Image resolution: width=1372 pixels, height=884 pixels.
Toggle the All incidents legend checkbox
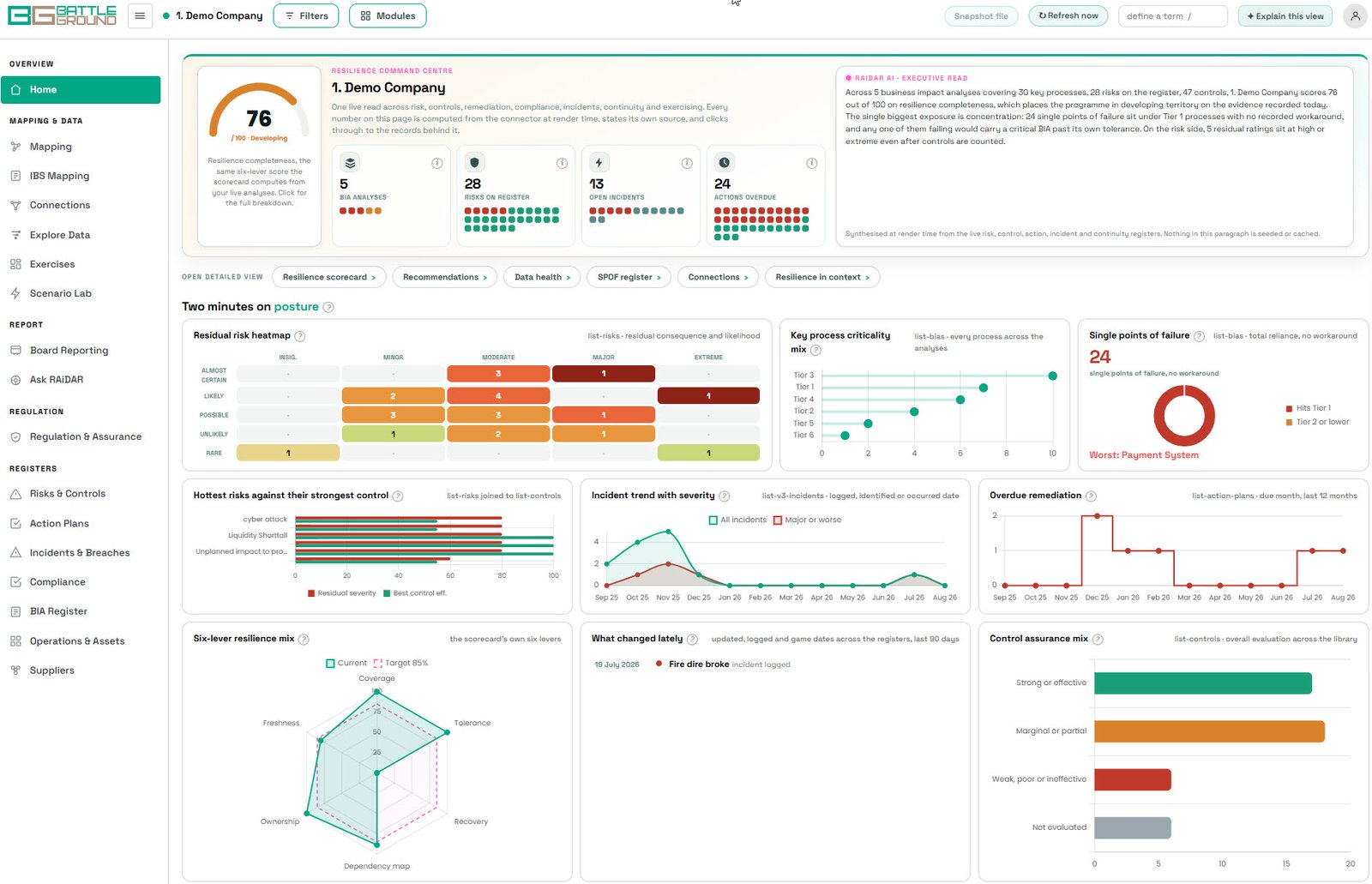713,520
